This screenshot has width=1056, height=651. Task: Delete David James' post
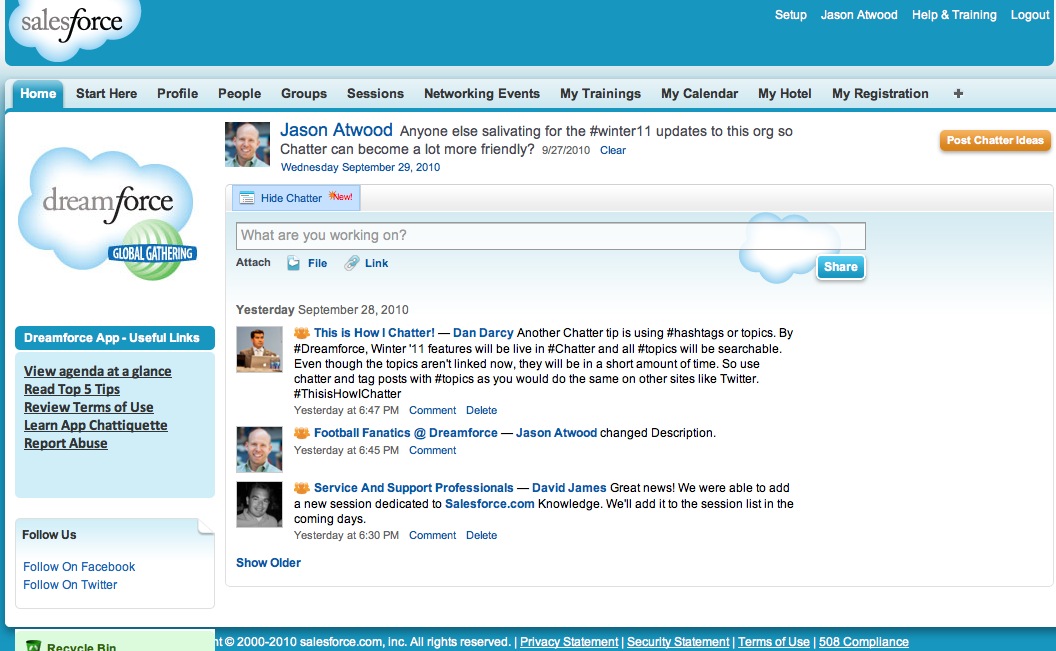point(482,535)
